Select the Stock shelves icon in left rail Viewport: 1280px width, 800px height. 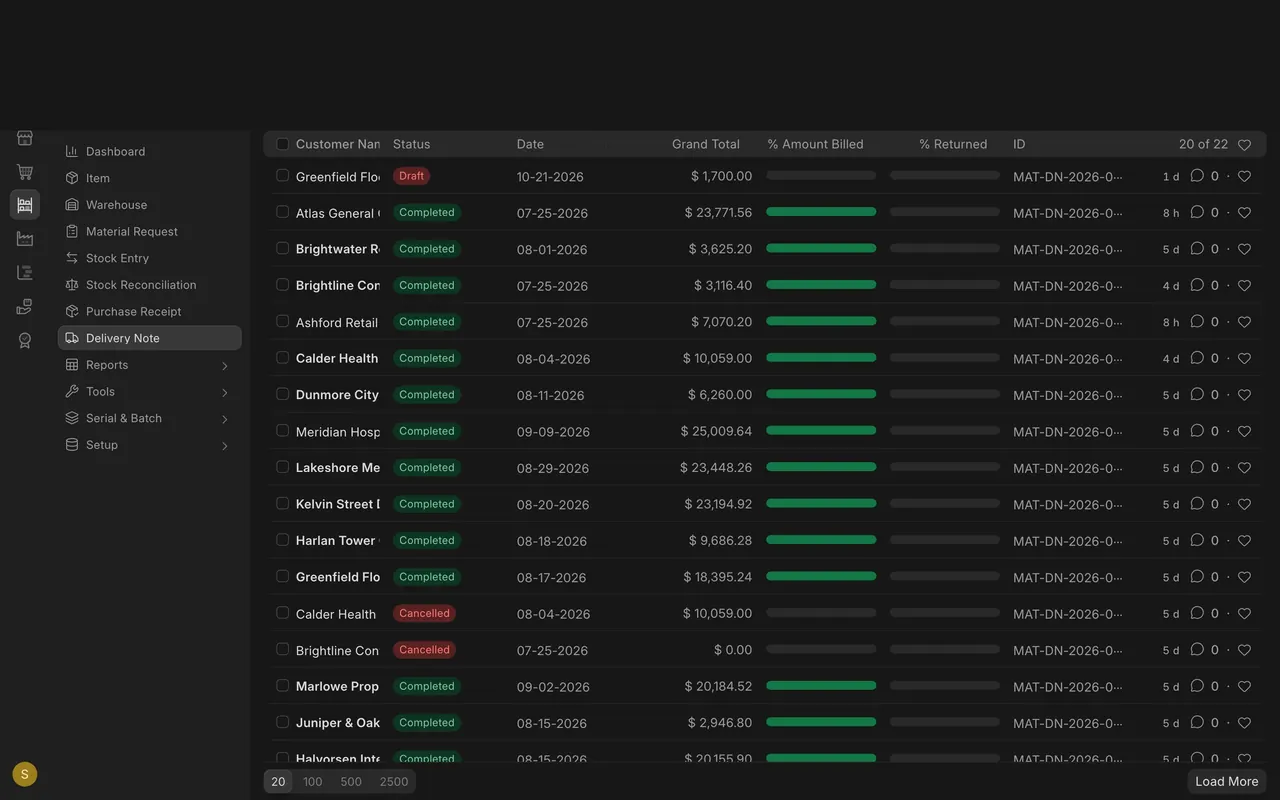tap(25, 205)
